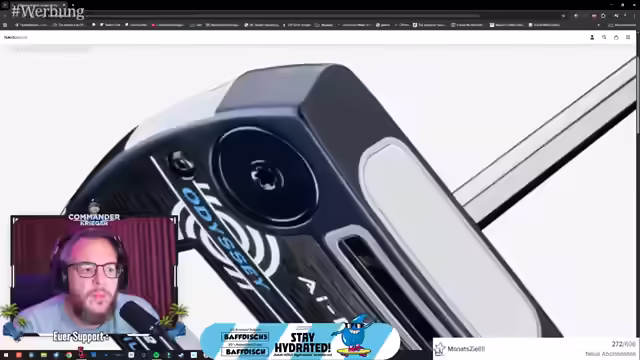The image size is (640, 360).
Task: Open the Windows Start menu
Action: click(6, 355)
